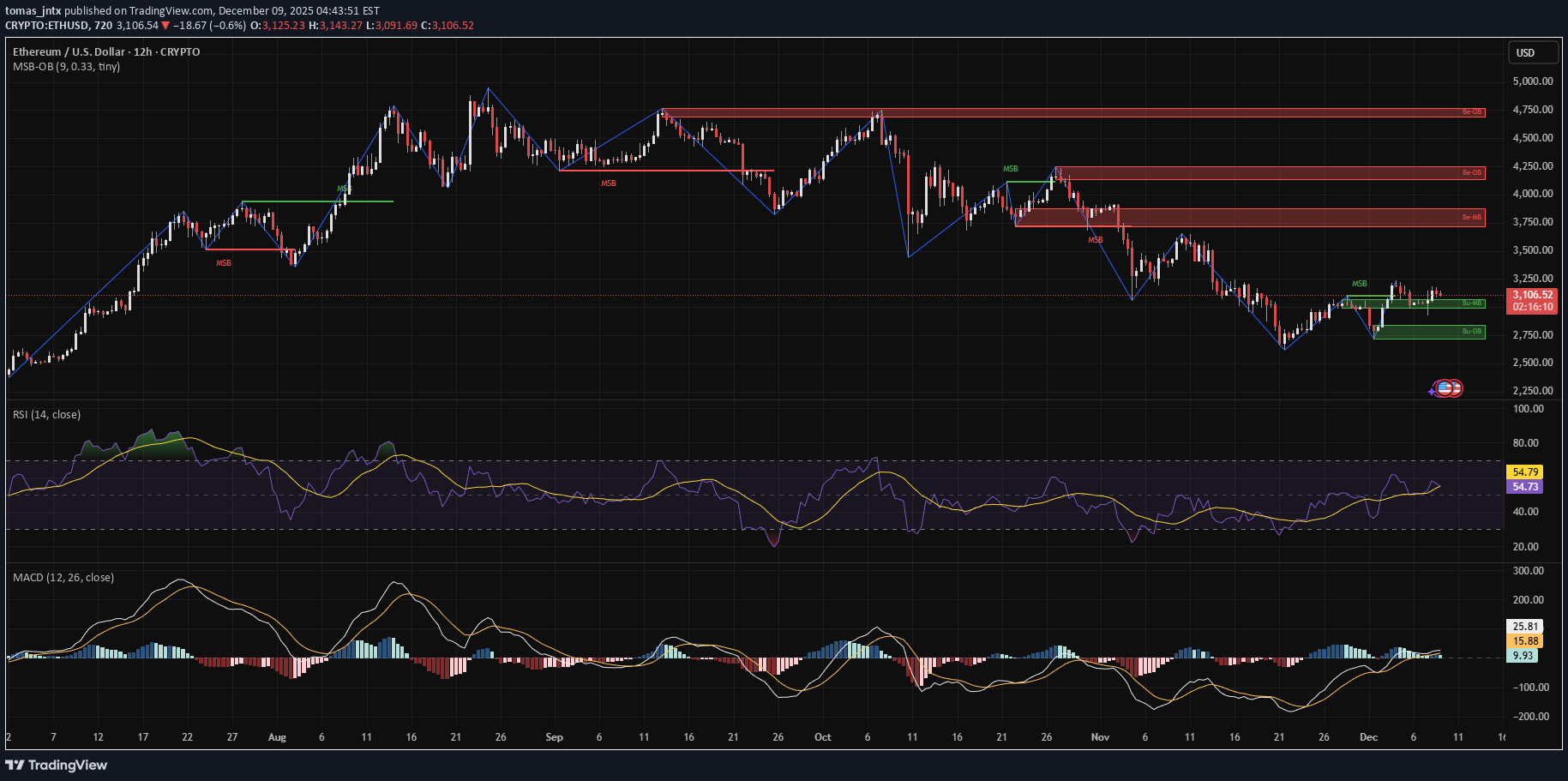Select the RSI (14, close) indicator legend
1568x781 pixels.
(x=46, y=415)
